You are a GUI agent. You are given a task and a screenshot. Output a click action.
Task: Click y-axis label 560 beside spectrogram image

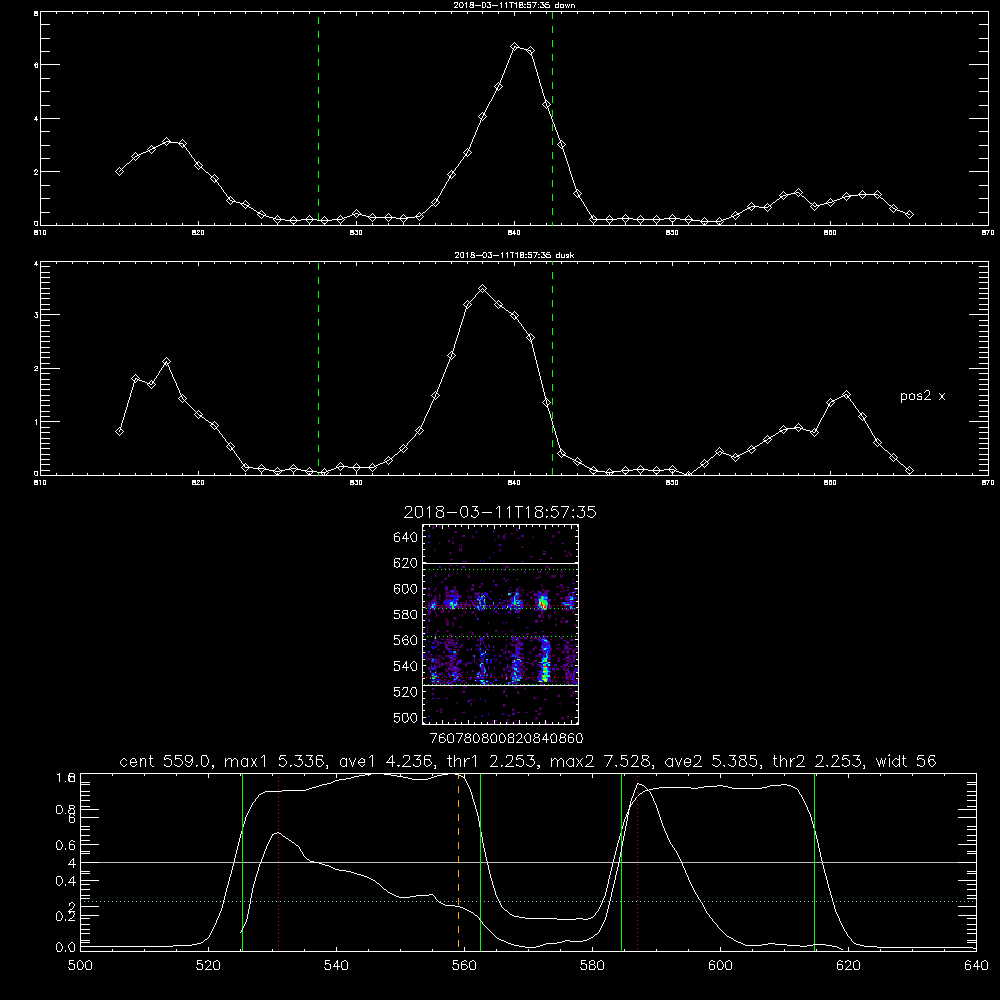[406, 640]
